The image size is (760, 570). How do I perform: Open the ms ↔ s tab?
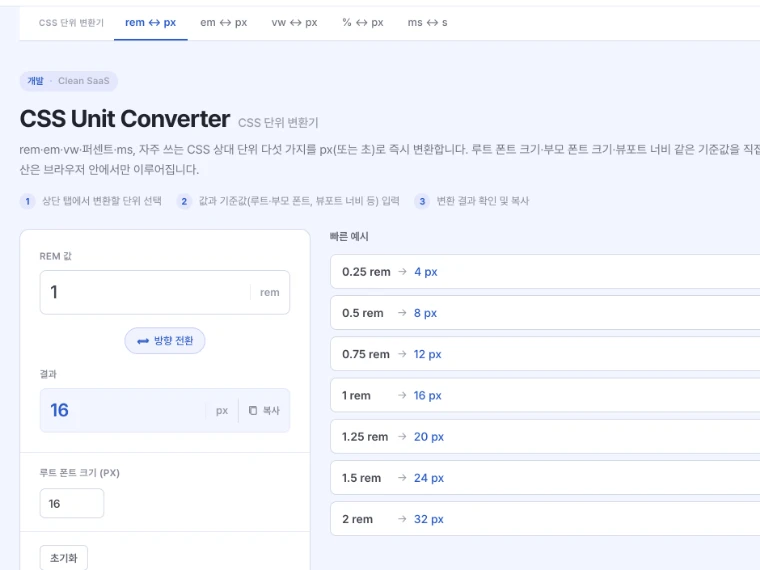428,23
